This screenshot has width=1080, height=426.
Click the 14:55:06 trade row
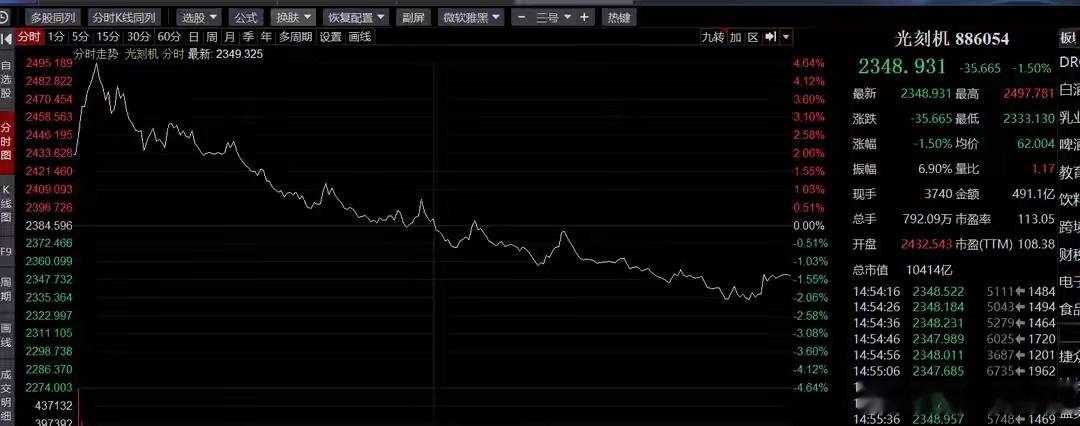pyautogui.click(x=954, y=371)
